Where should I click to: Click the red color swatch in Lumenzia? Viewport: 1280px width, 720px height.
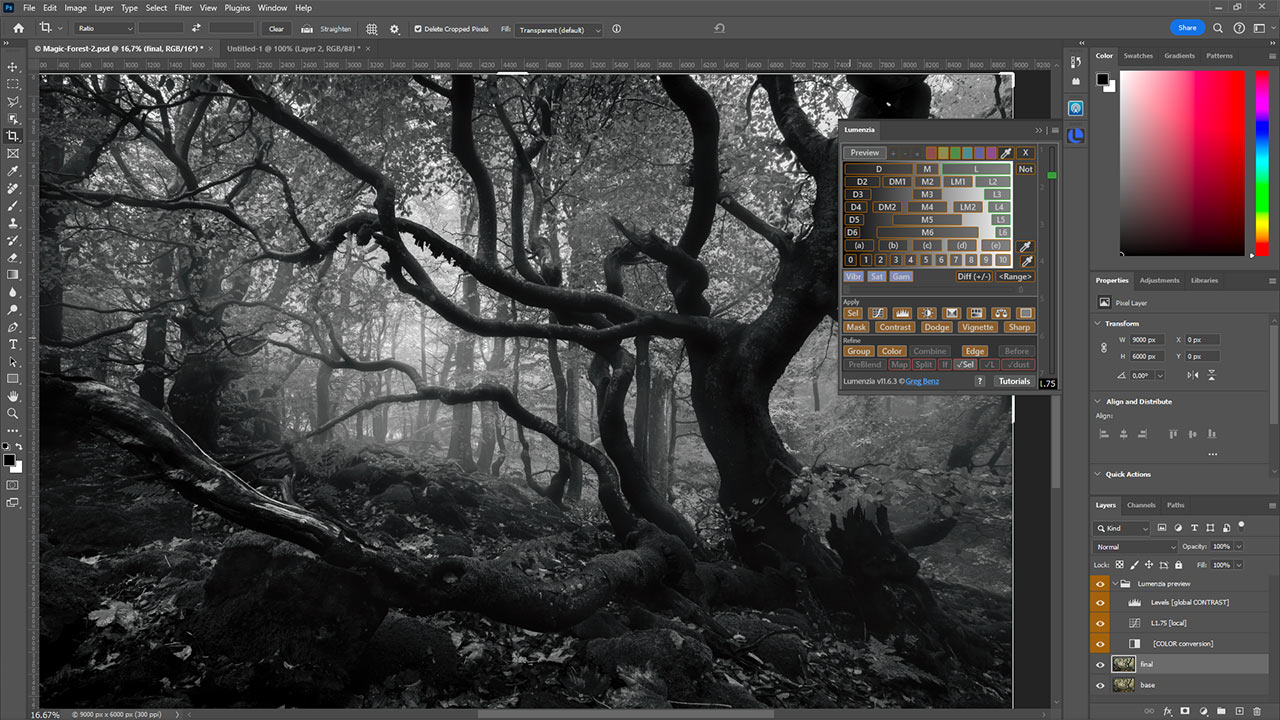(931, 153)
